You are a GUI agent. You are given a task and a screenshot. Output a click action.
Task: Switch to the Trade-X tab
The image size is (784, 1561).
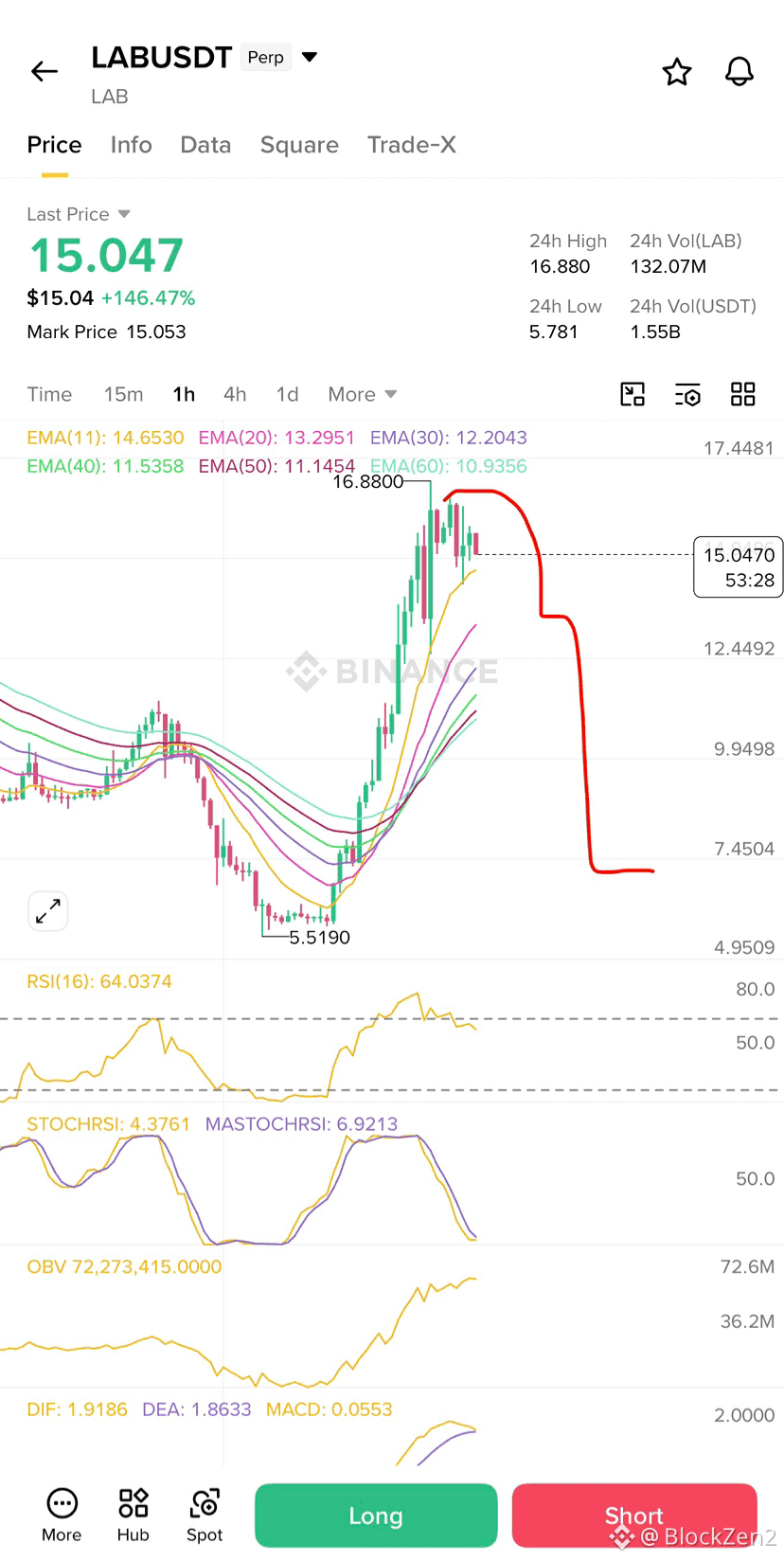[x=412, y=145]
